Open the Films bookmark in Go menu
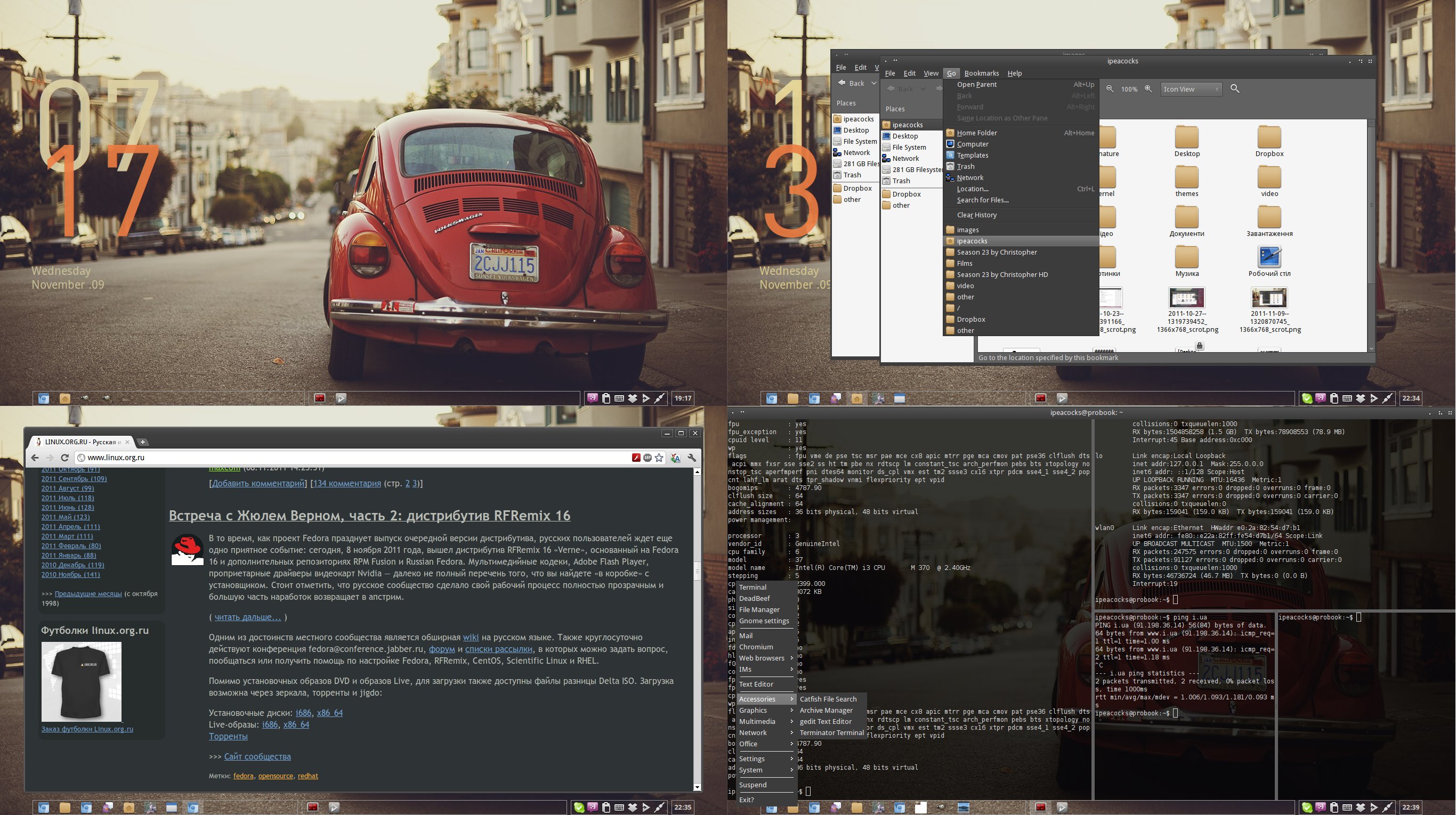The image size is (1456, 815). coord(1021,263)
